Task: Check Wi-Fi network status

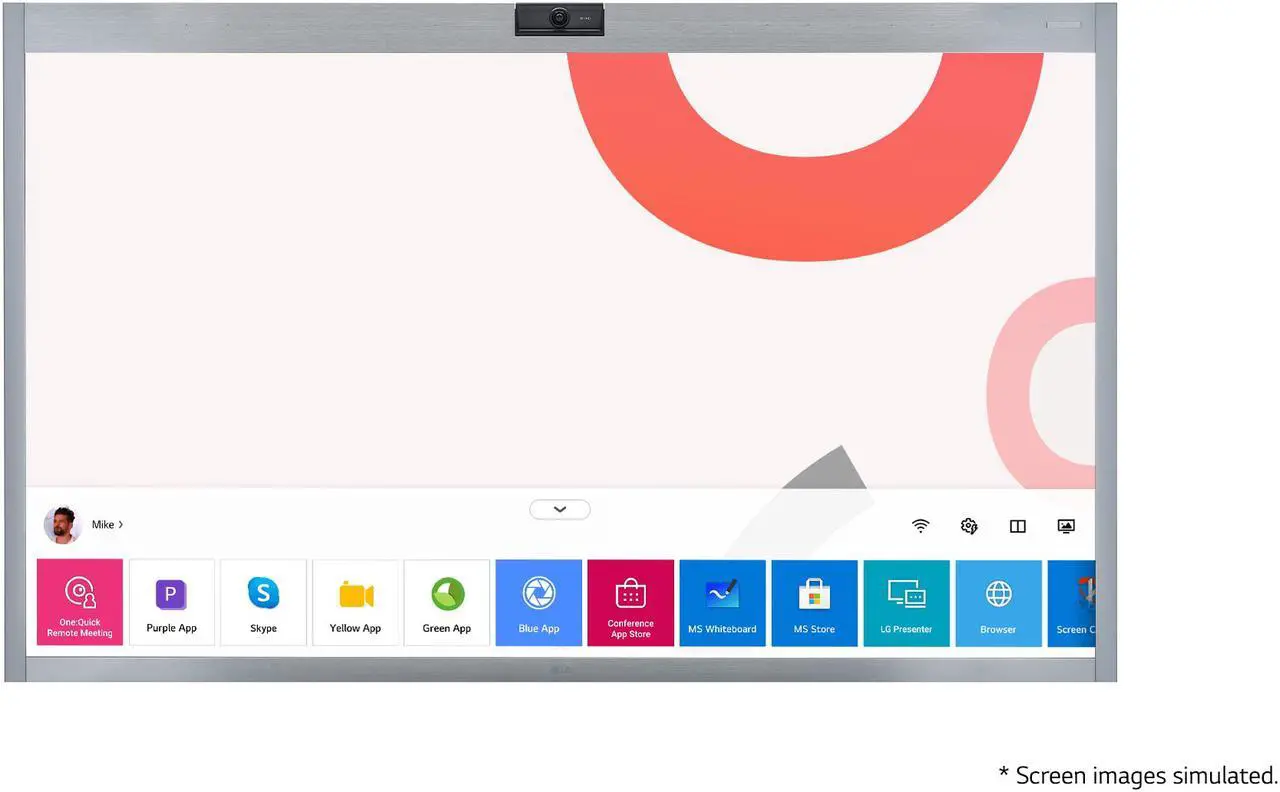Action: tap(920, 525)
